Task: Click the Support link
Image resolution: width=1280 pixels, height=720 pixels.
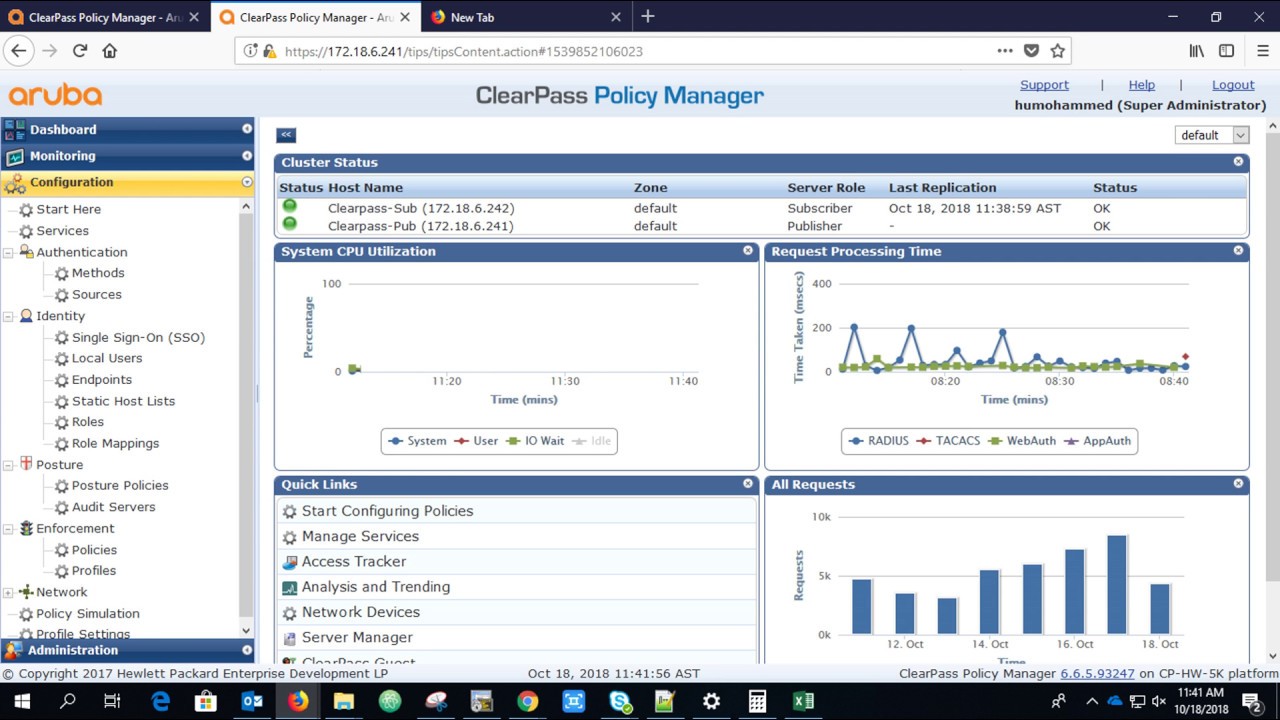Action: pos(1044,85)
